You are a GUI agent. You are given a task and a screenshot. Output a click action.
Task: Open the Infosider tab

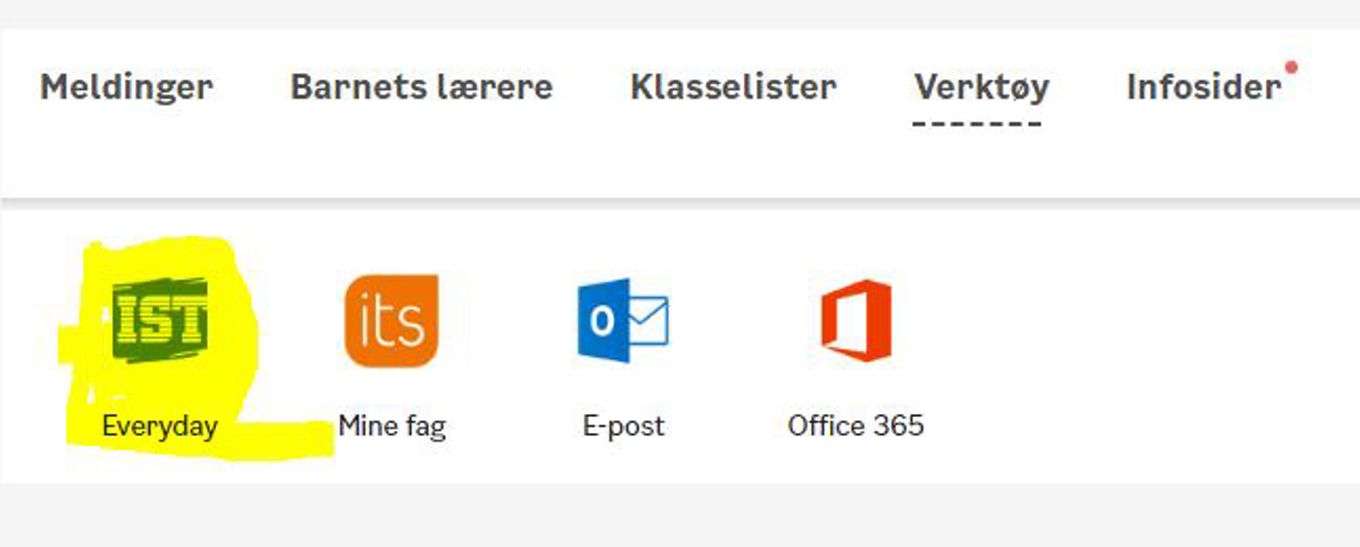point(1203,87)
